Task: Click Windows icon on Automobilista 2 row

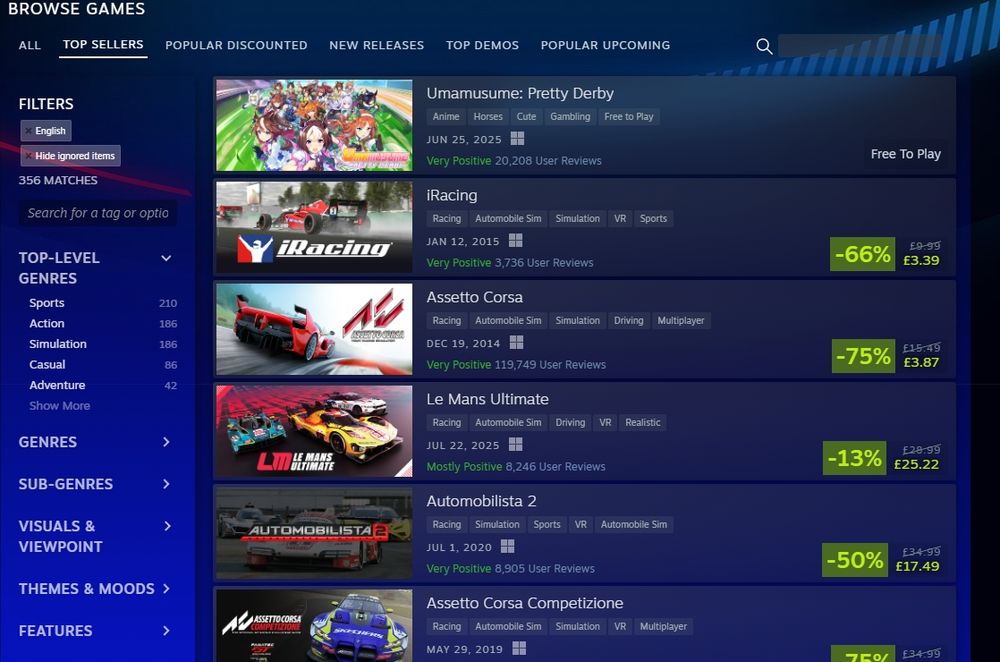Action: pyautogui.click(x=508, y=547)
